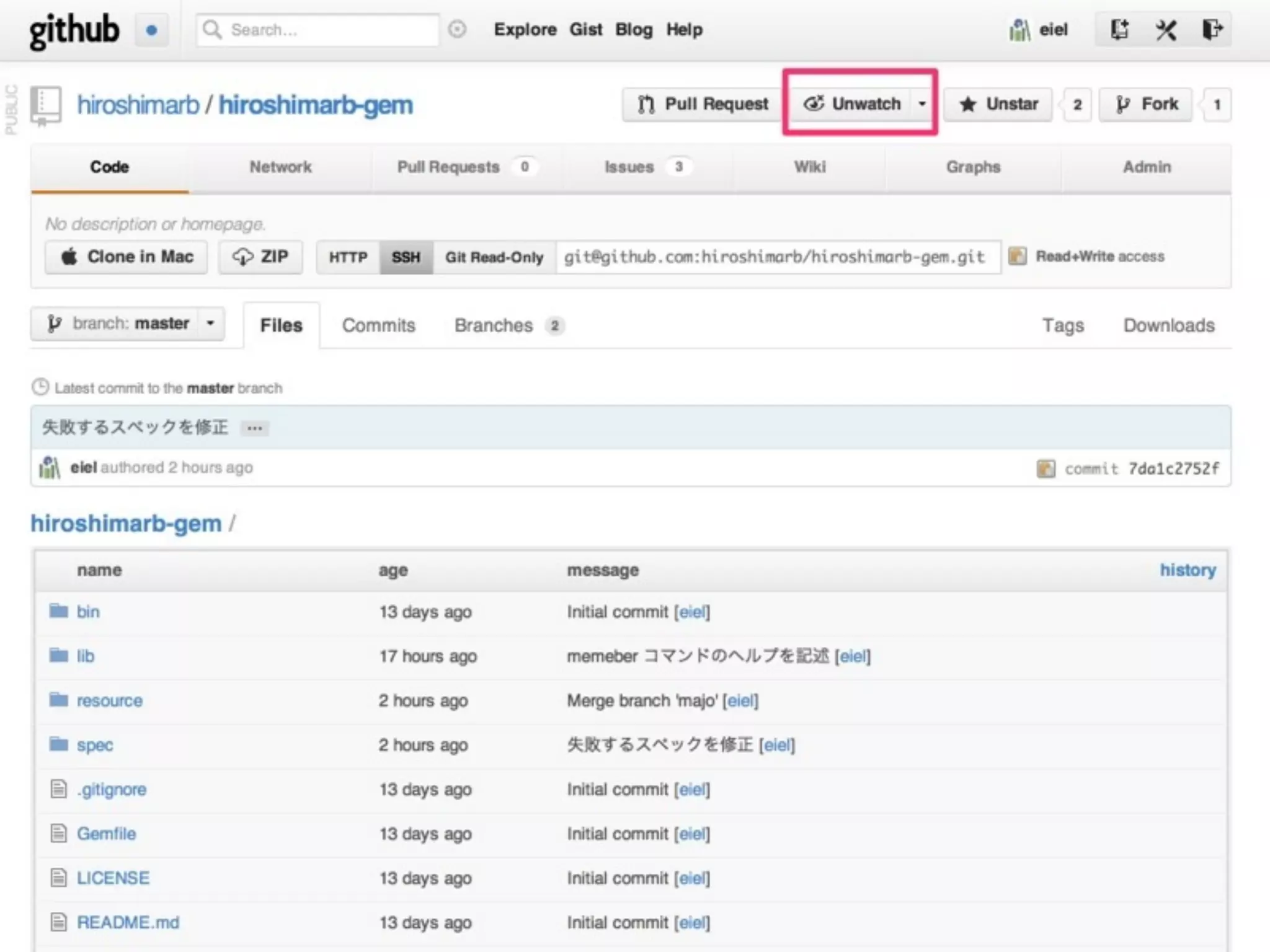1270x952 pixels.
Task: Open the README.md file link
Action: coord(128,922)
